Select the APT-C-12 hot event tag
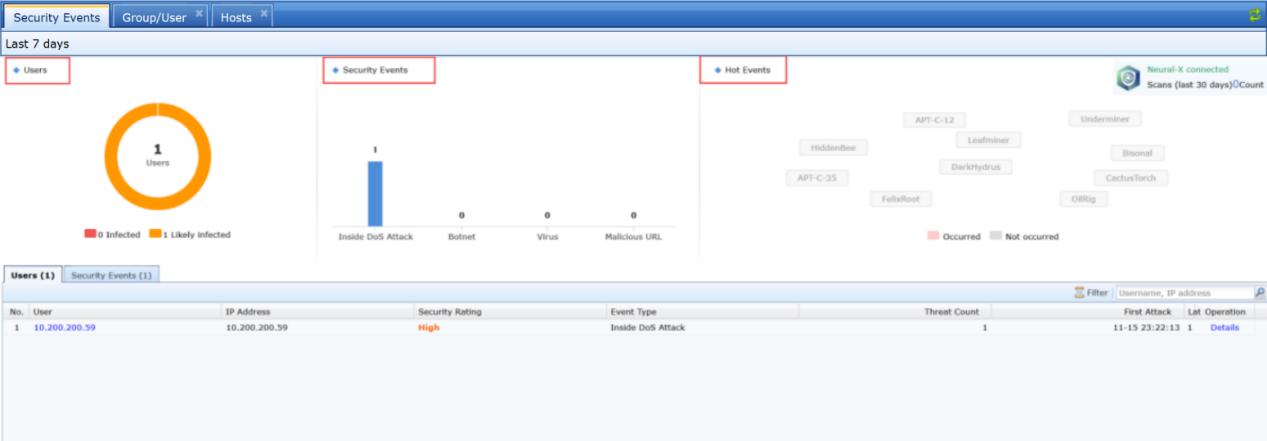The height and width of the screenshot is (441, 1267). point(934,120)
